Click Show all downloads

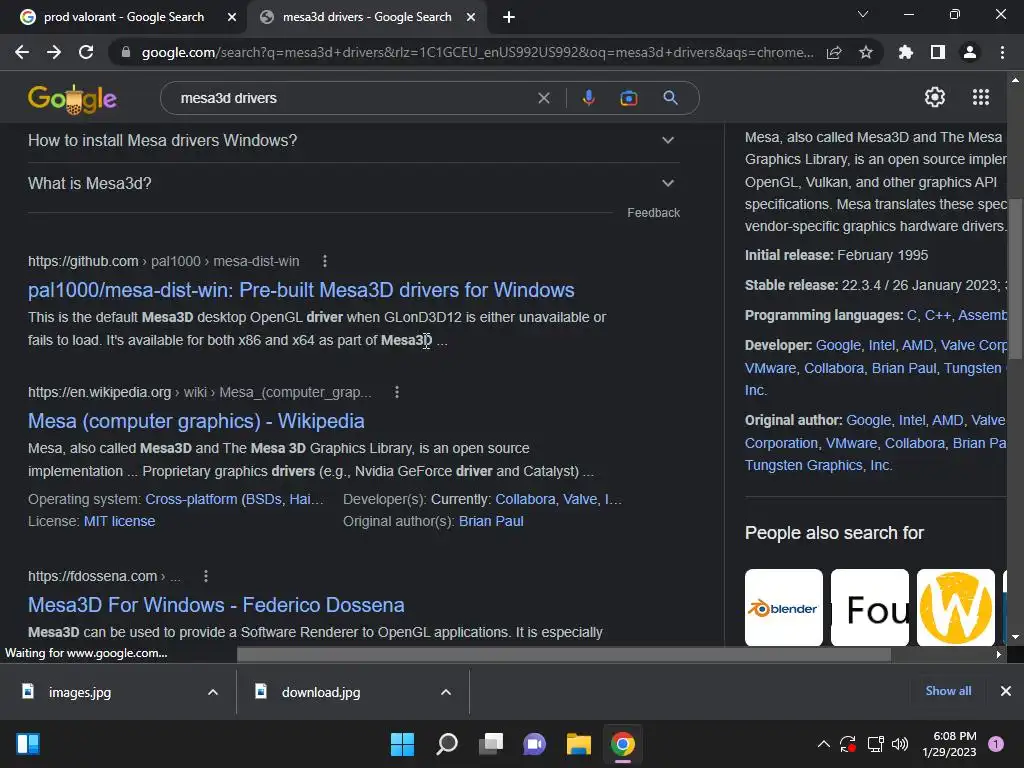pos(948,691)
